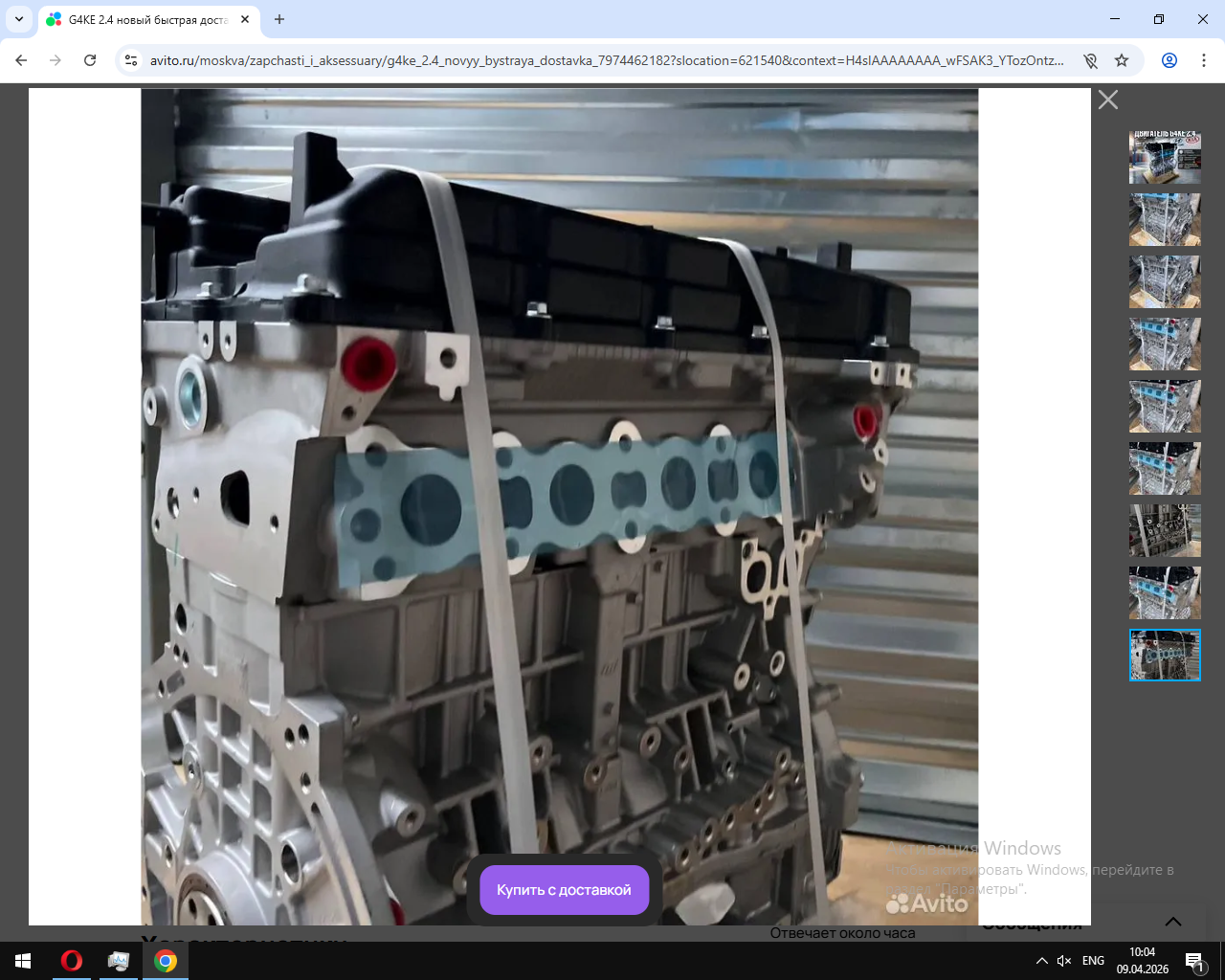Expand the messages panel with the up chevron

tap(1173, 922)
